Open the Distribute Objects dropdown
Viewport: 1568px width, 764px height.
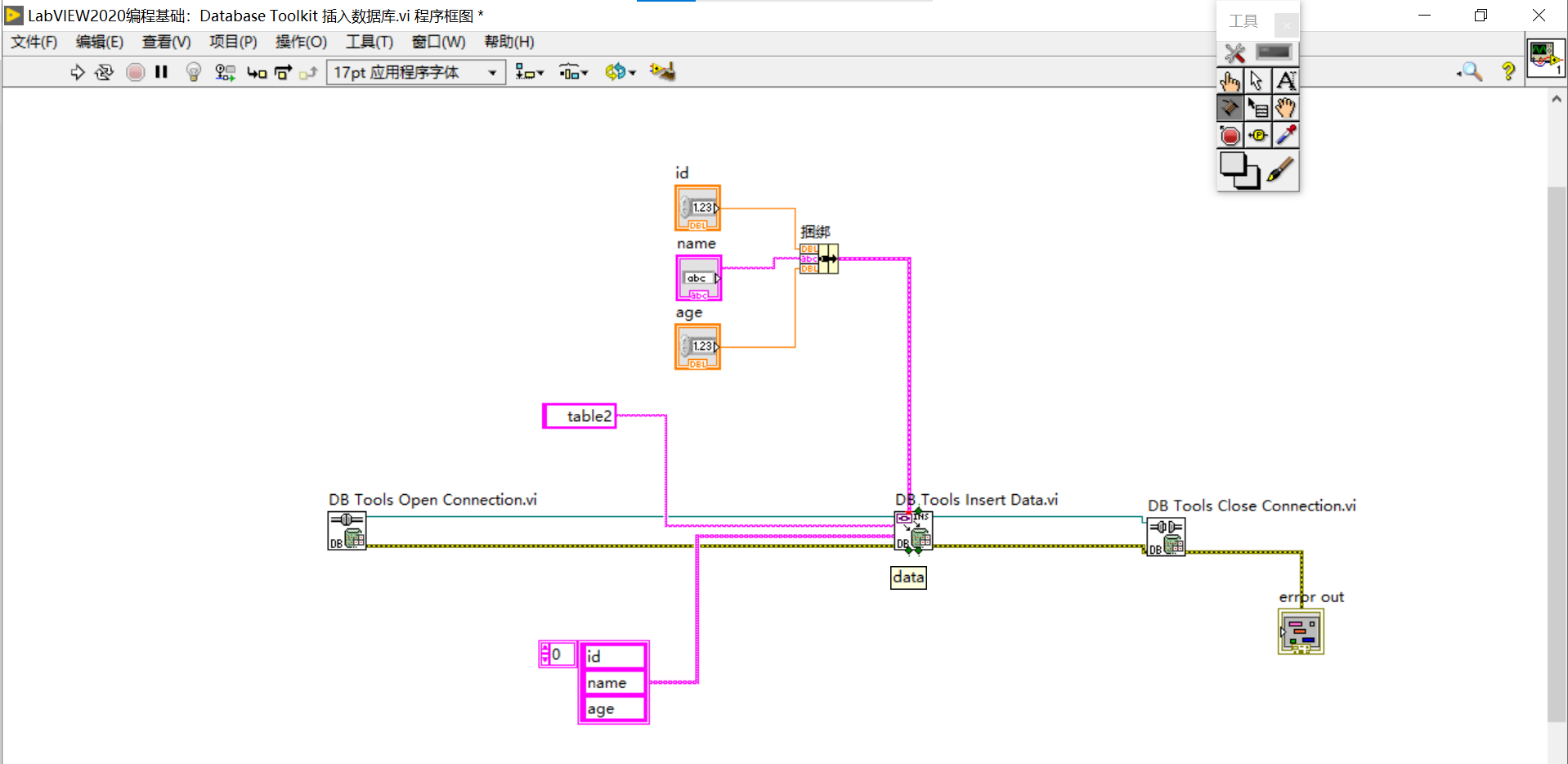click(x=573, y=72)
